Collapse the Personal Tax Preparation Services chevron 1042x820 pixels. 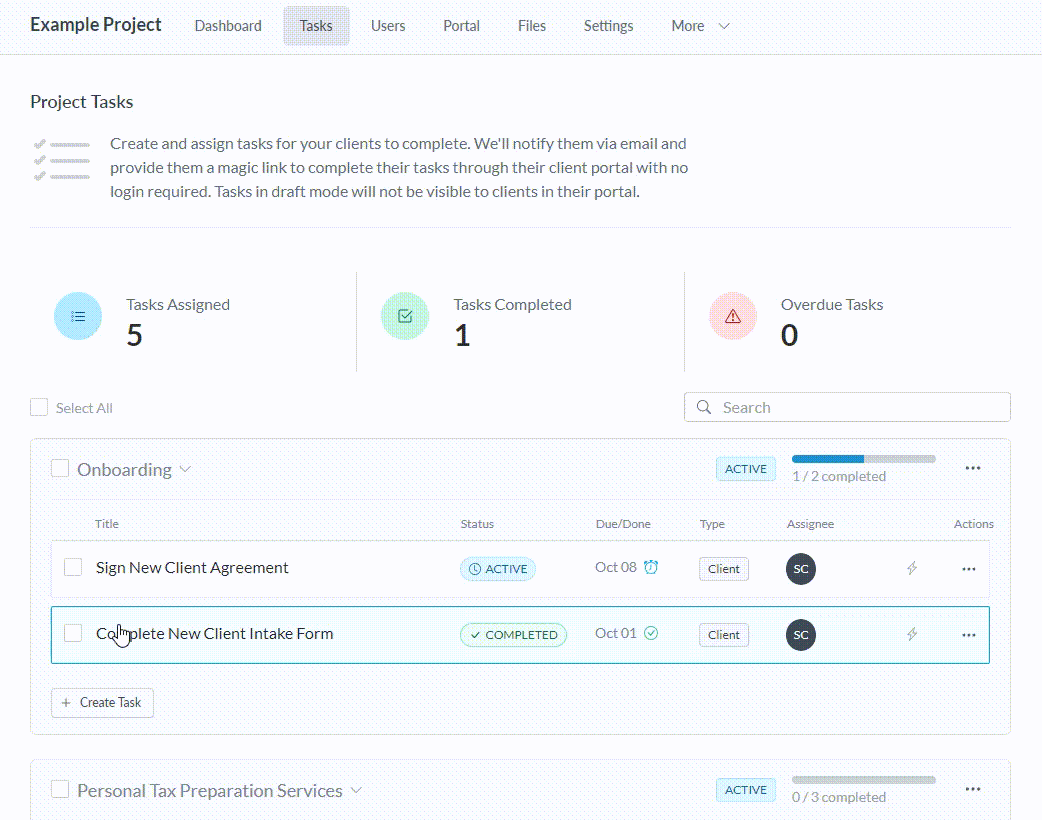click(356, 790)
